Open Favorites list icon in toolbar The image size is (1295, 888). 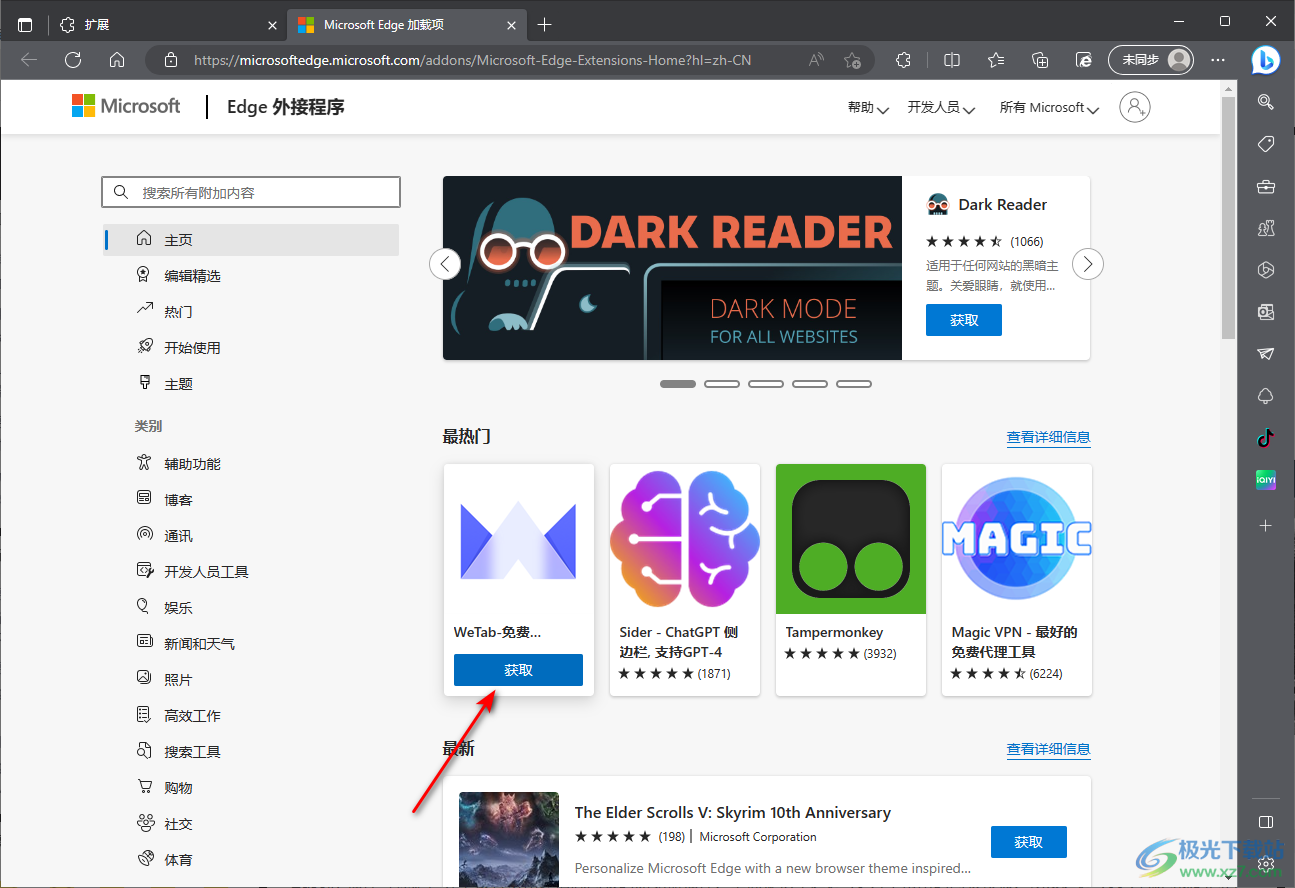996,60
